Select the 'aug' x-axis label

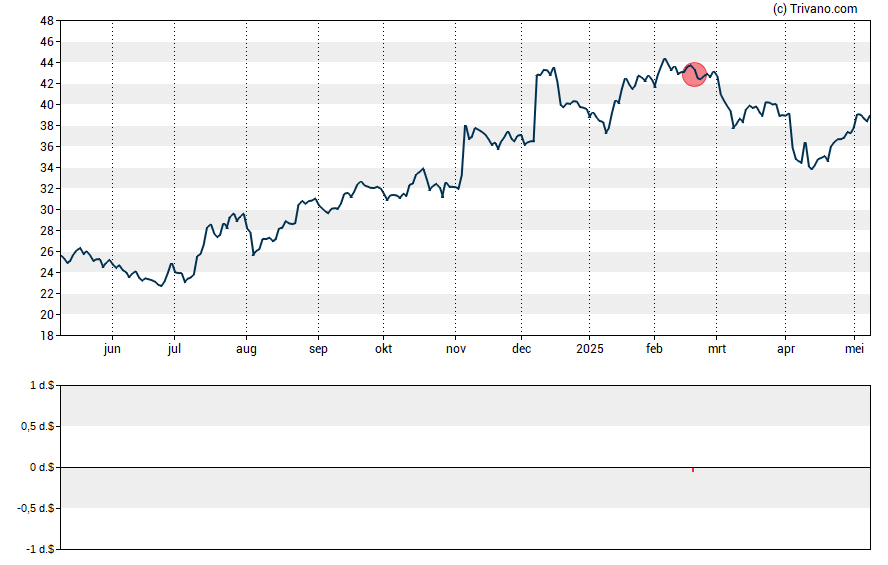click(x=246, y=349)
